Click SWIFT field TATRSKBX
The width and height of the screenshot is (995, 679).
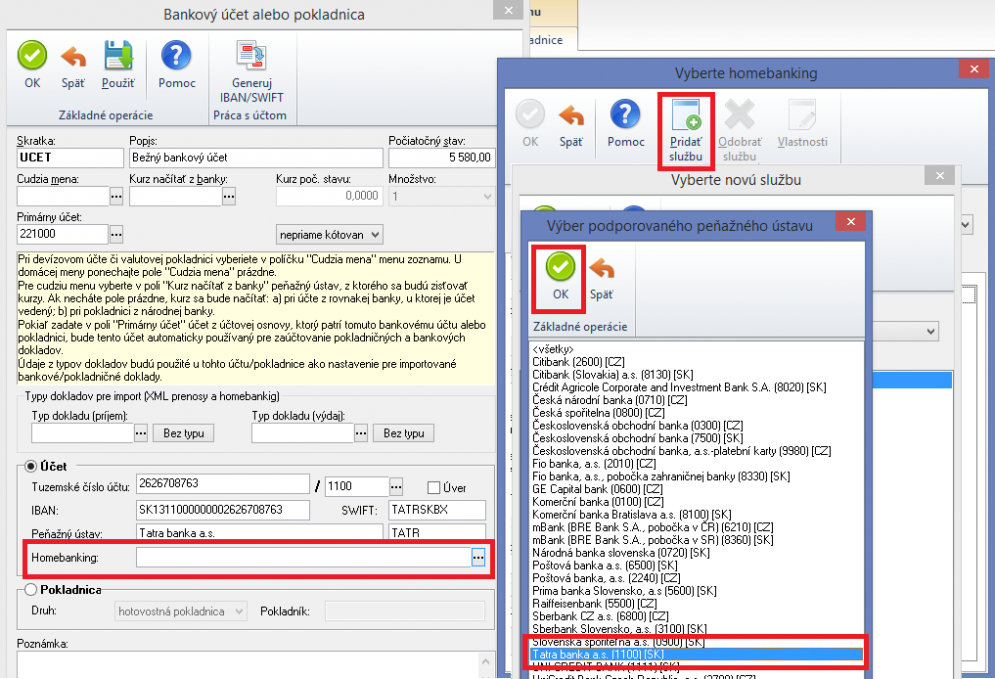coord(437,510)
